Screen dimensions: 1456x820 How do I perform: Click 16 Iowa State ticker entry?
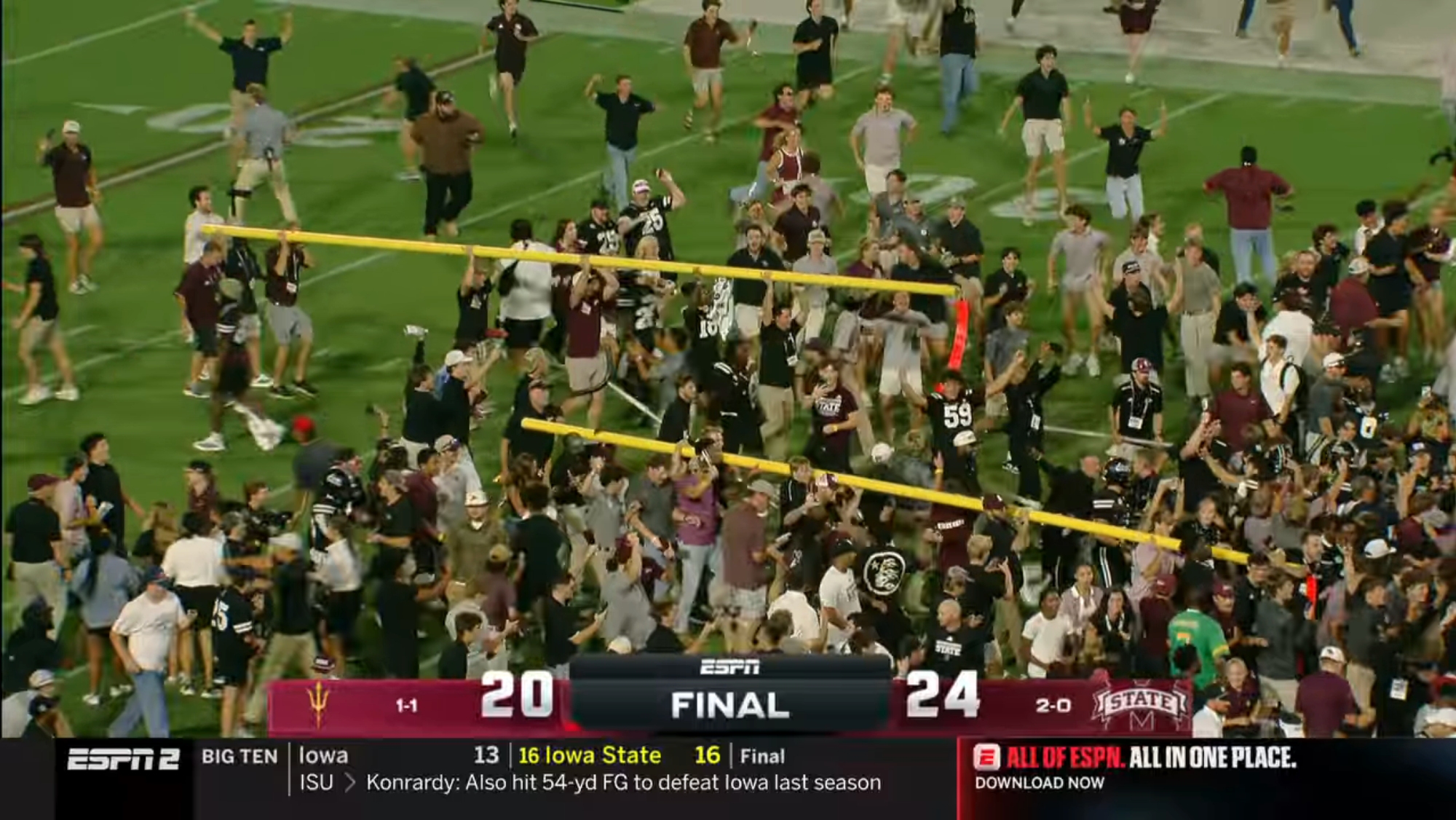pos(590,756)
